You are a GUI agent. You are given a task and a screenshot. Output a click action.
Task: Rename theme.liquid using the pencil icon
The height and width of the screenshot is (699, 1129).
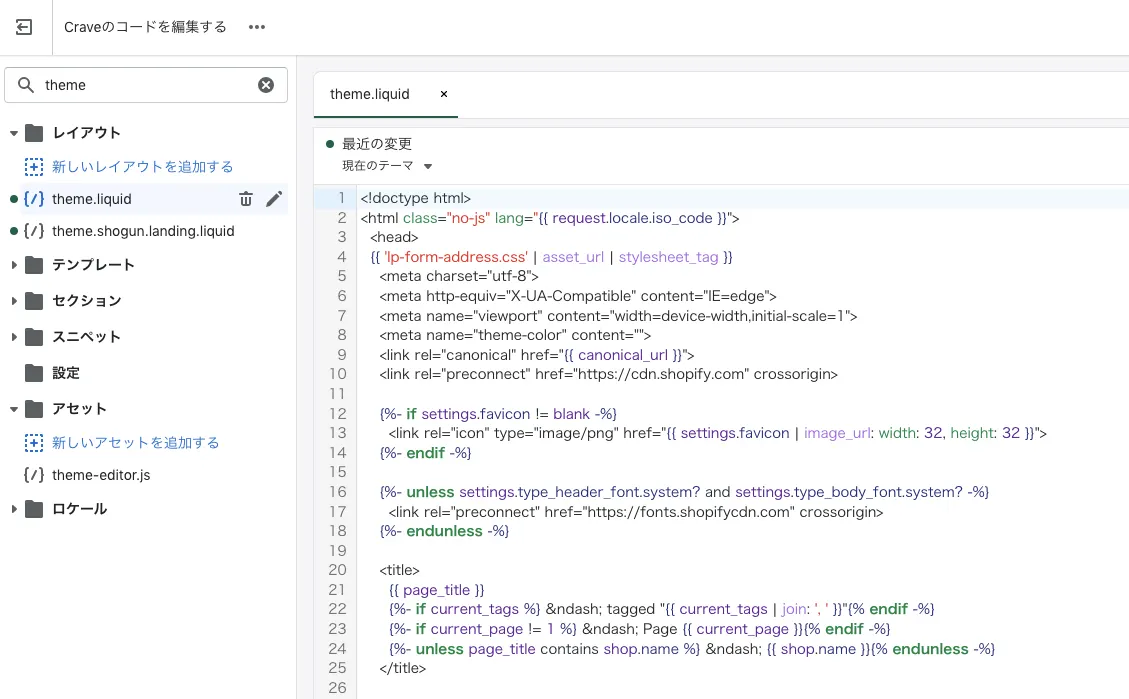click(274, 199)
